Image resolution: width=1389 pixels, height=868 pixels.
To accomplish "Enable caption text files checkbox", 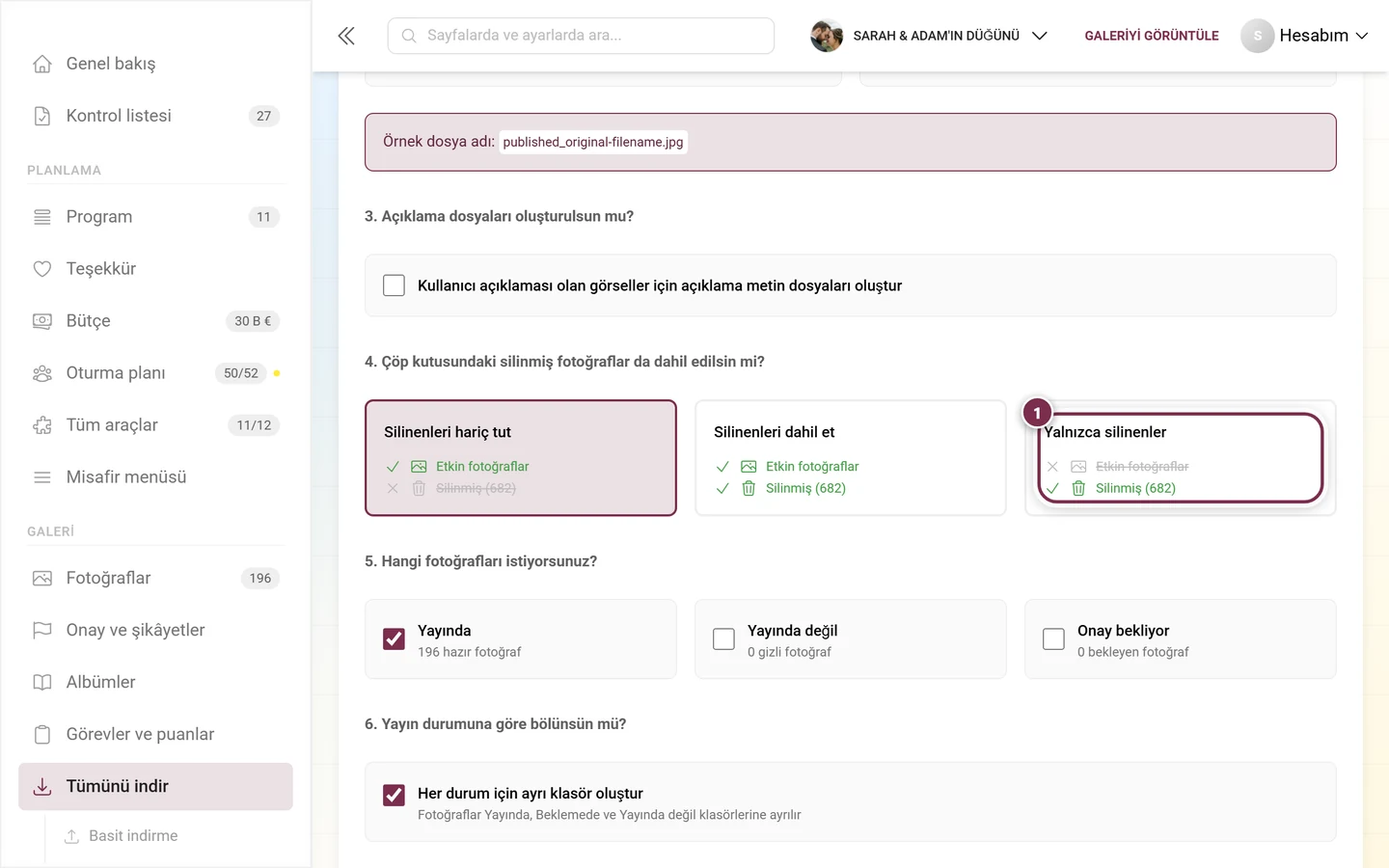I will (x=394, y=285).
